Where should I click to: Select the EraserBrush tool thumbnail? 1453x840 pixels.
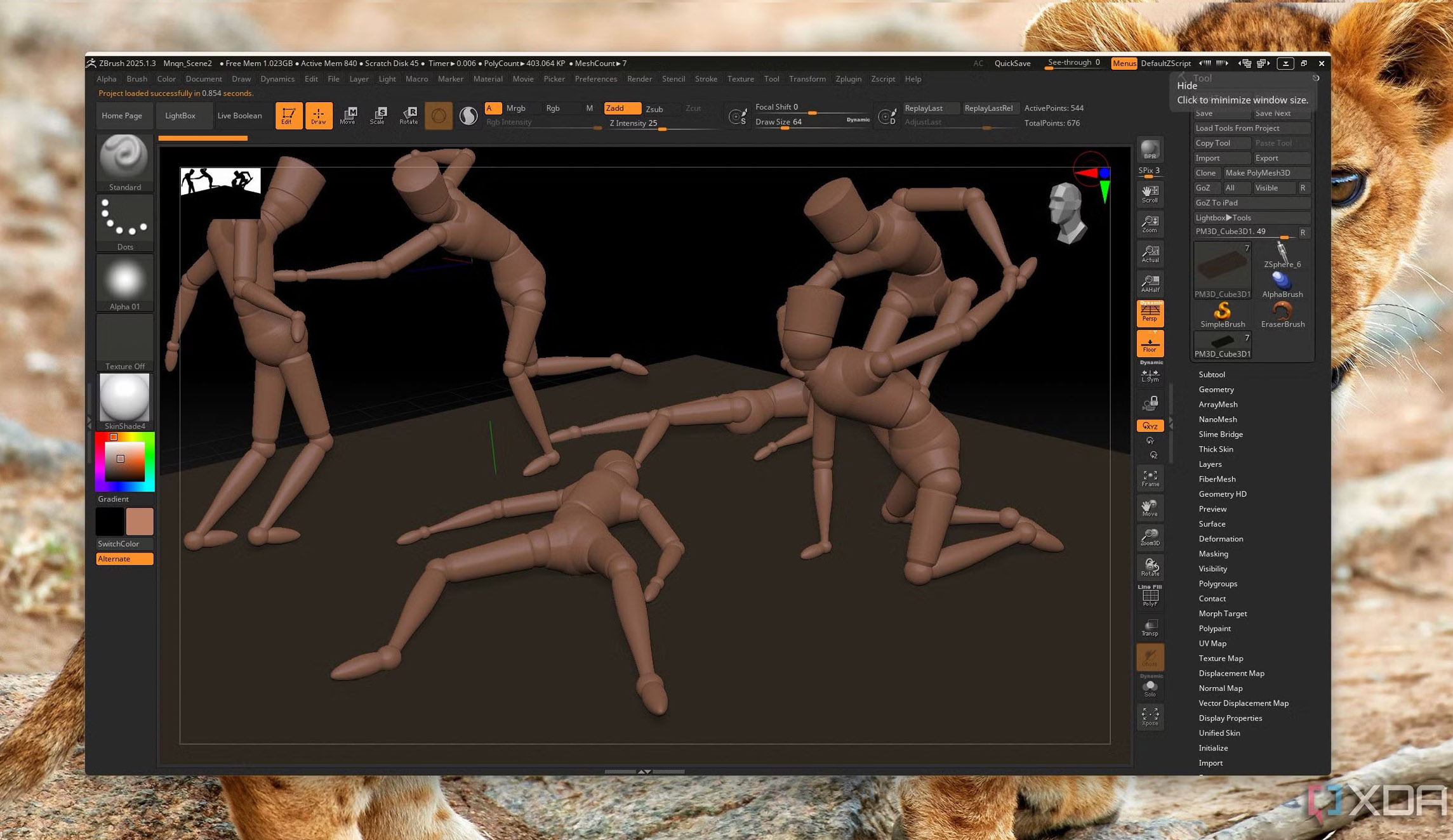pyautogui.click(x=1282, y=315)
